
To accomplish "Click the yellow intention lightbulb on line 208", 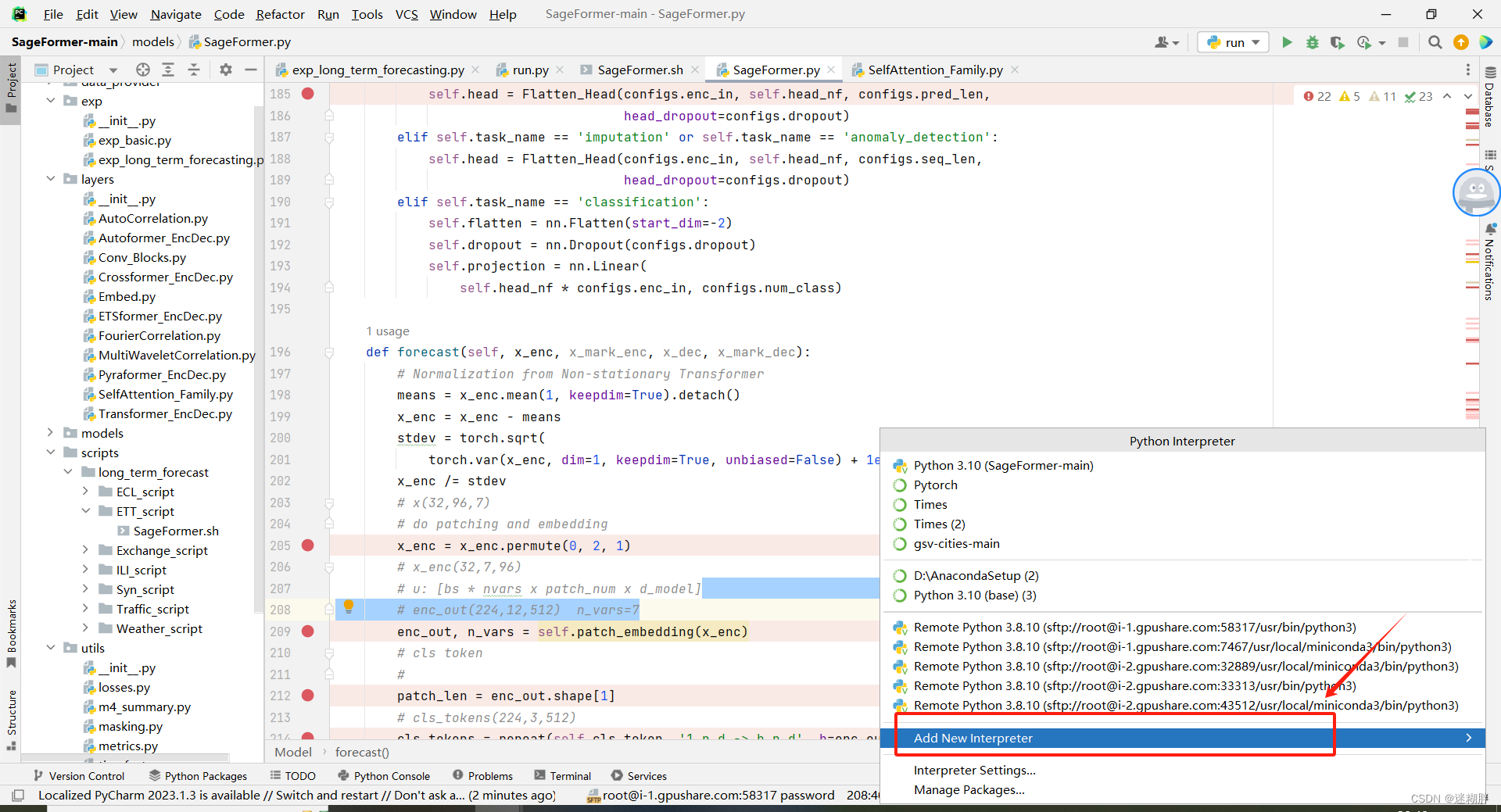I will (x=349, y=607).
